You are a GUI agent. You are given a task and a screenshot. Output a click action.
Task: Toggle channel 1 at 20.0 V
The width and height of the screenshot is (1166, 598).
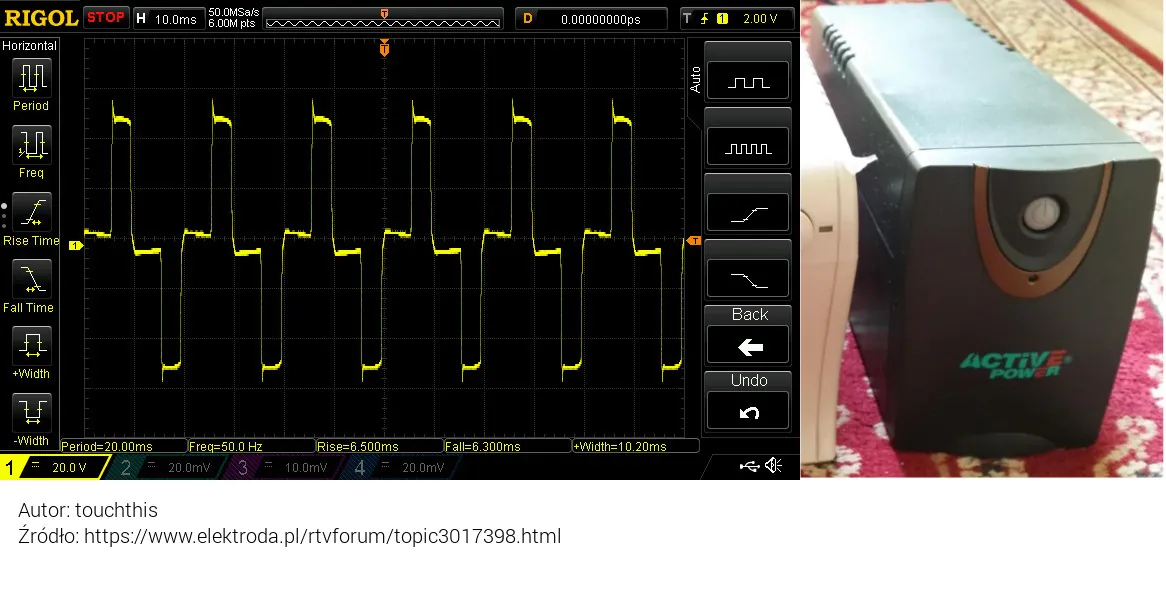click(52, 467)
